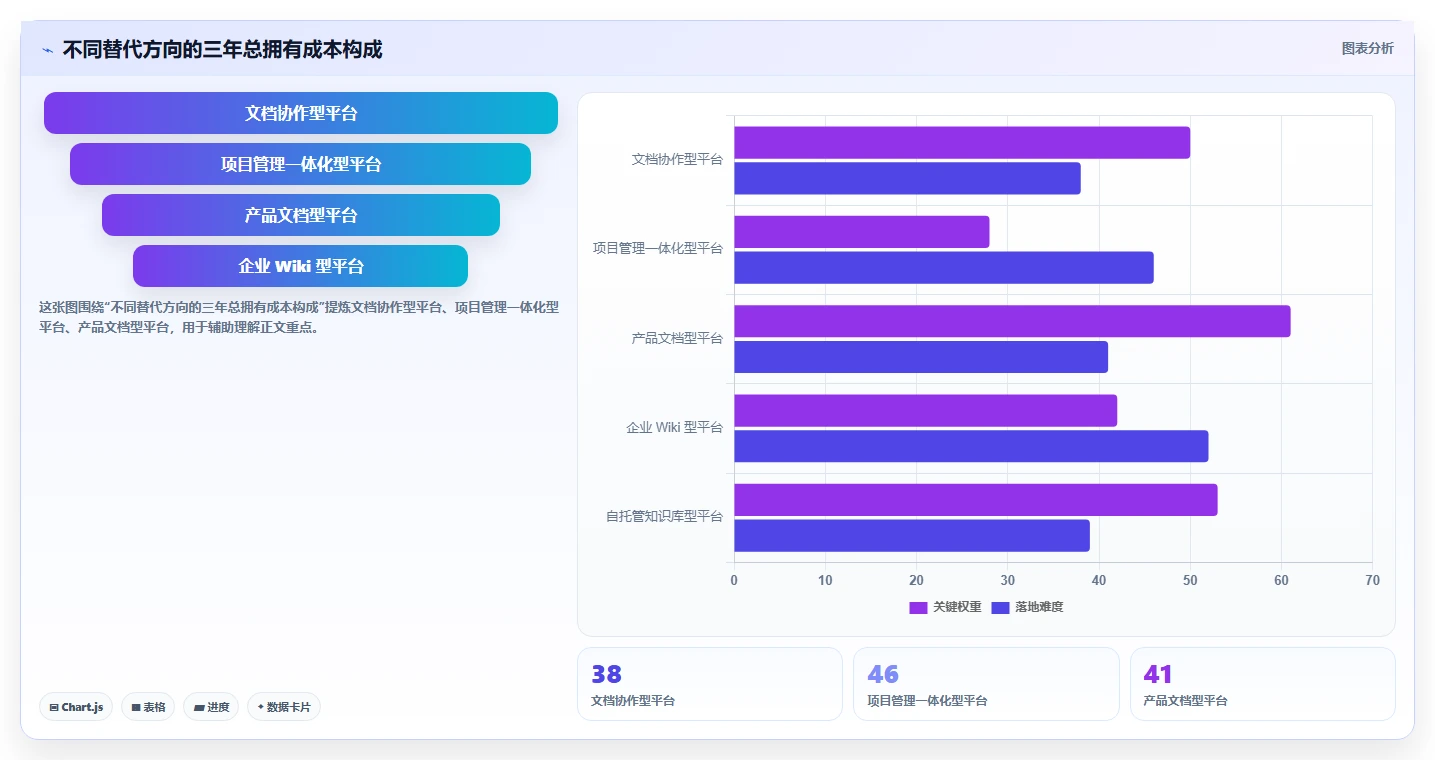Click the purple 关键权重 bar for 项目管理一体化型平台
The height and width of the screenshot is (760, 1435).
862,232
